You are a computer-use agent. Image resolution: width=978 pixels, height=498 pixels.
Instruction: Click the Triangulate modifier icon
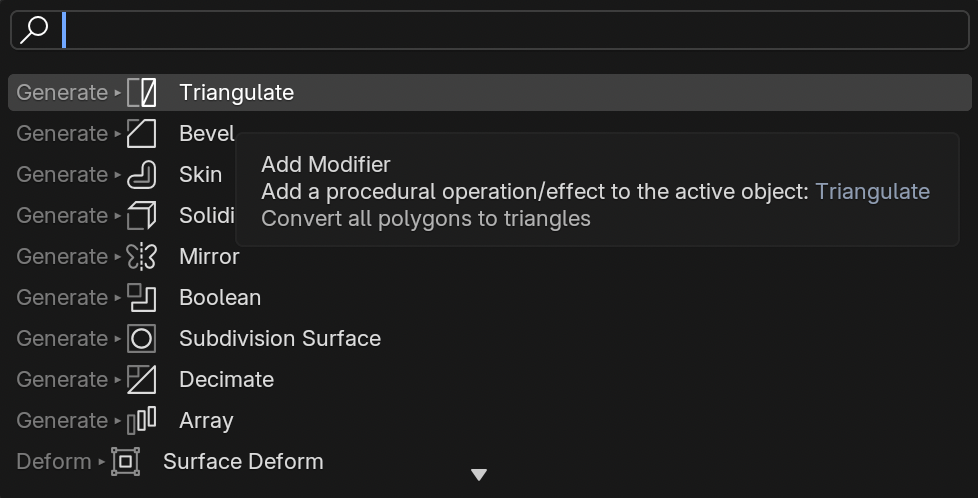click(142, 93)
